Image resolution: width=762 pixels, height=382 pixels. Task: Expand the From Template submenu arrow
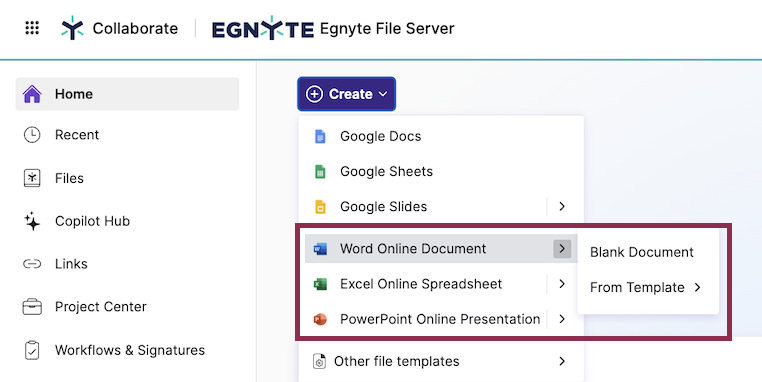point(698,287)
